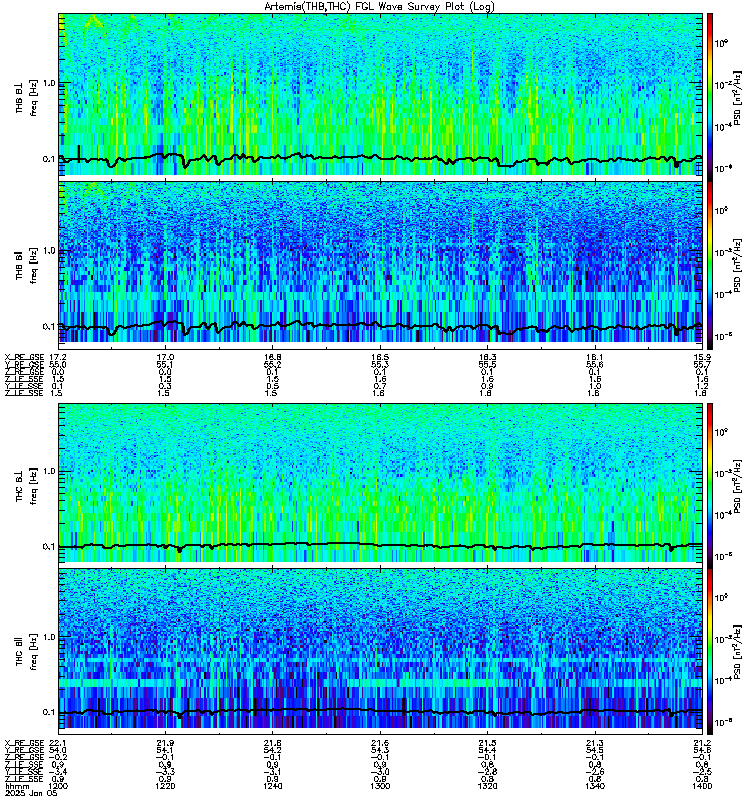Click the 1300 time label

coord(380,786)
